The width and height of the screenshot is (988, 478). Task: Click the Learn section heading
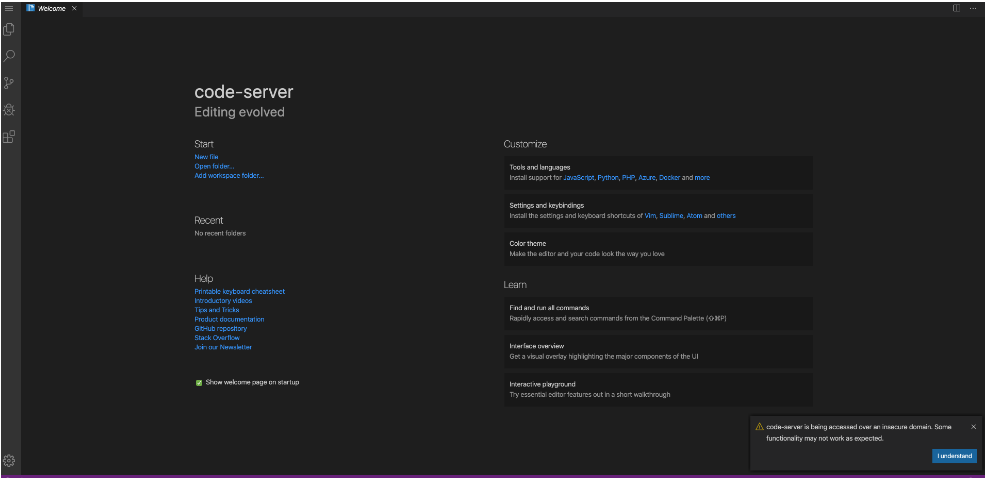tap(515, 285)
